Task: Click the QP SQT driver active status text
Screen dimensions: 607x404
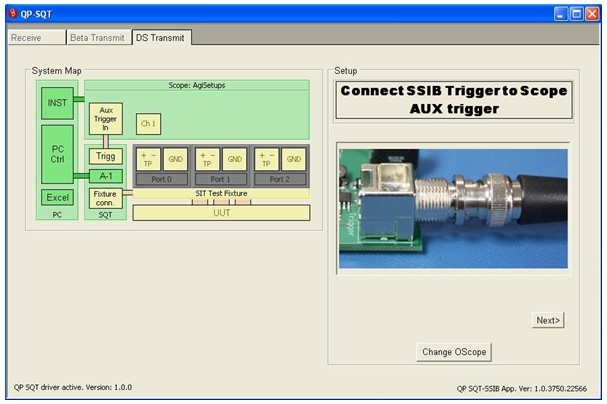Action: [73, 387]
